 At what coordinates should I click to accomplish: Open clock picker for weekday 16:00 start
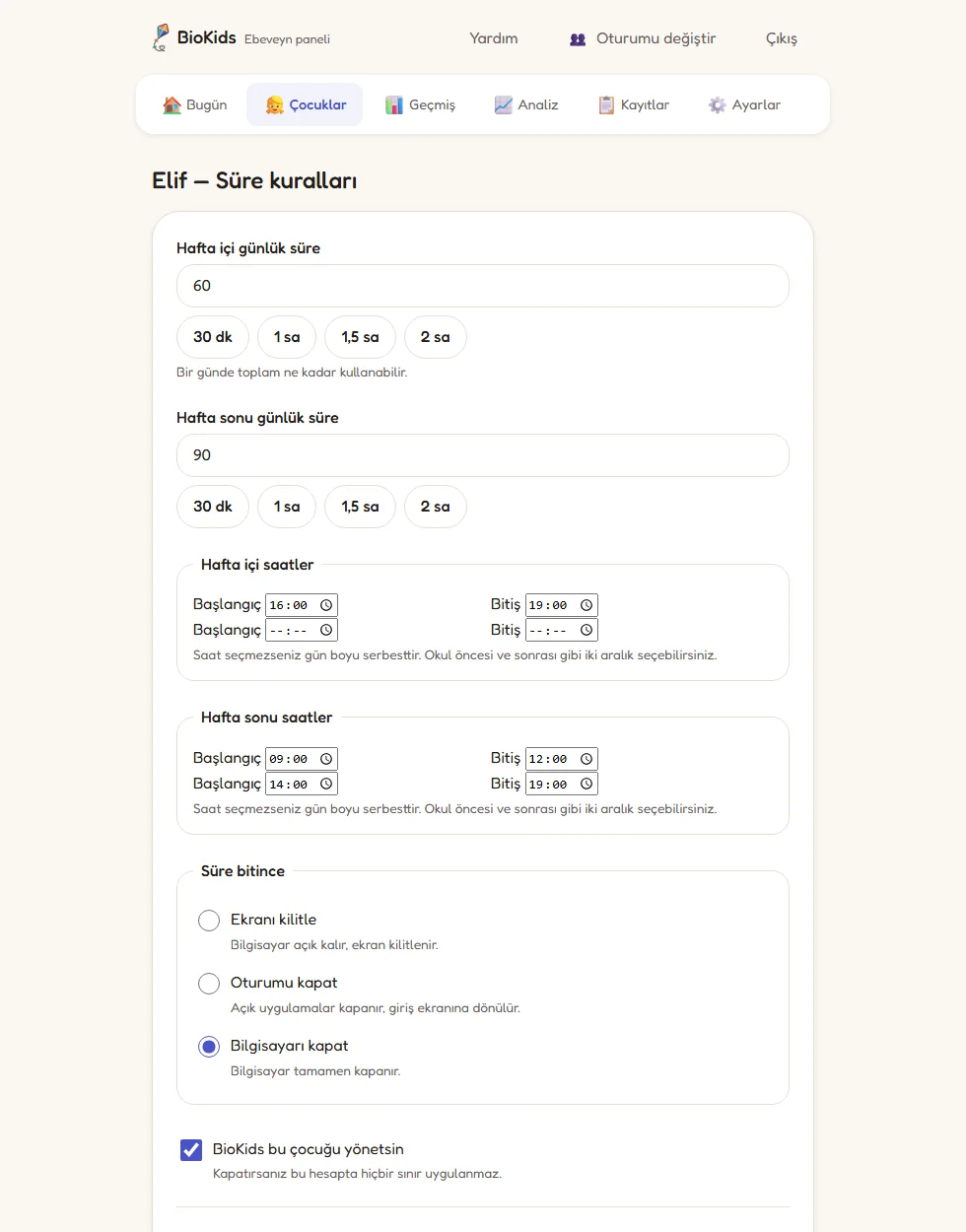point(326,605)
